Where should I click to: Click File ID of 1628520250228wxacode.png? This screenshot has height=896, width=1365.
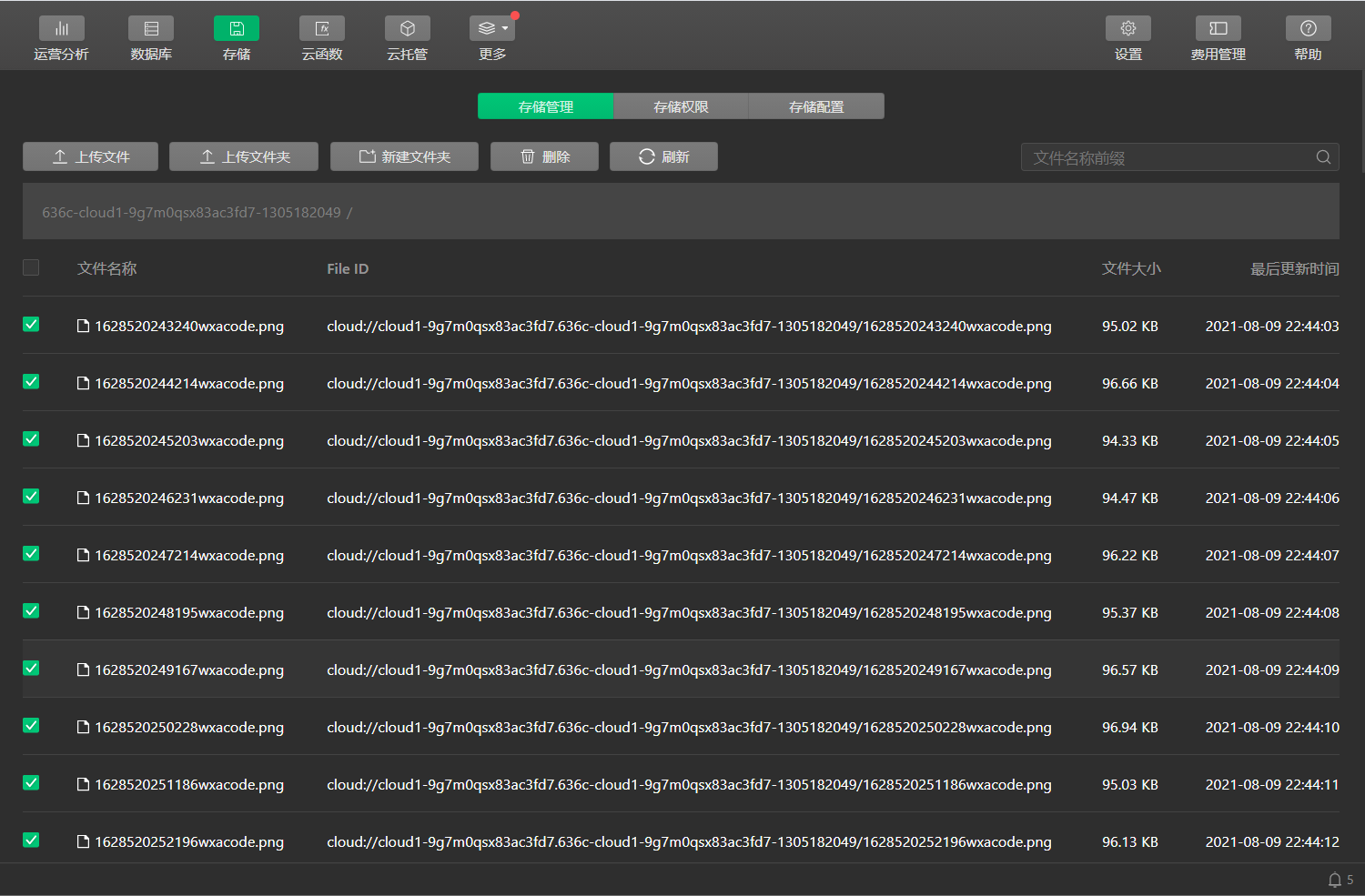coord(689,728)
